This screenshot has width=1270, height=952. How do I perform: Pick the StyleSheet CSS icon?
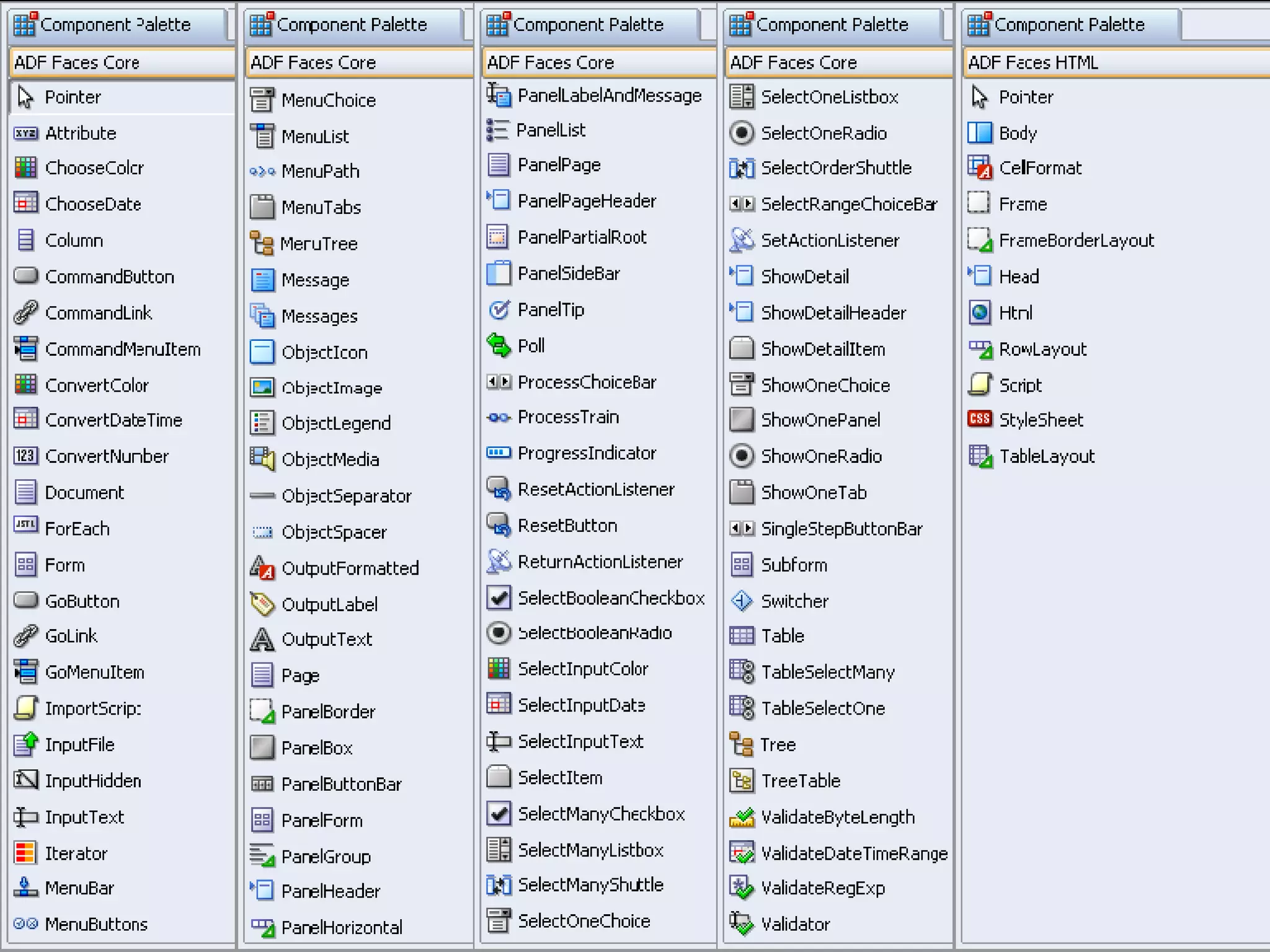click(x=980, y=420)
